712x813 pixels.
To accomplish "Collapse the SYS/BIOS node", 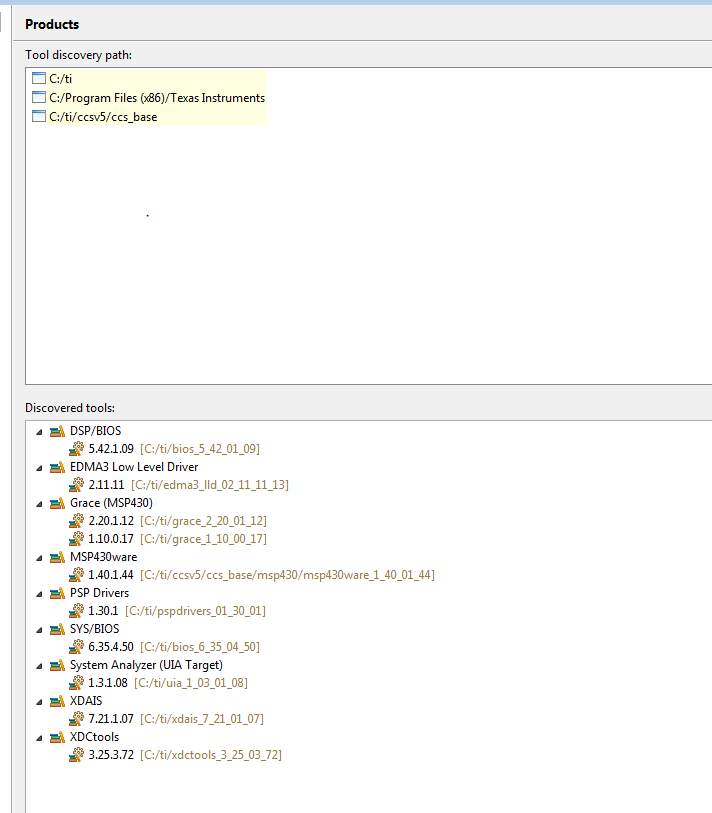I will [39, 630].
